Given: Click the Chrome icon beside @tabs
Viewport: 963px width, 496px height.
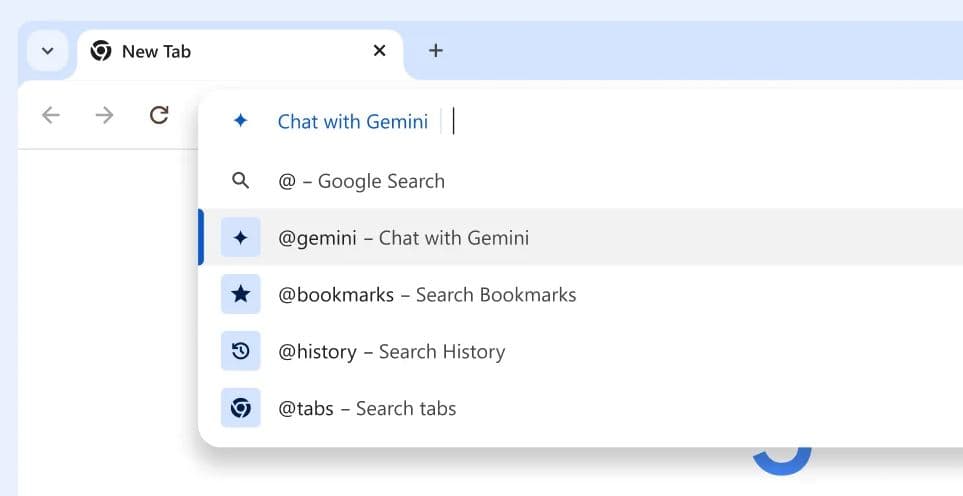Looking at the screenshot, I should [240, 408].
